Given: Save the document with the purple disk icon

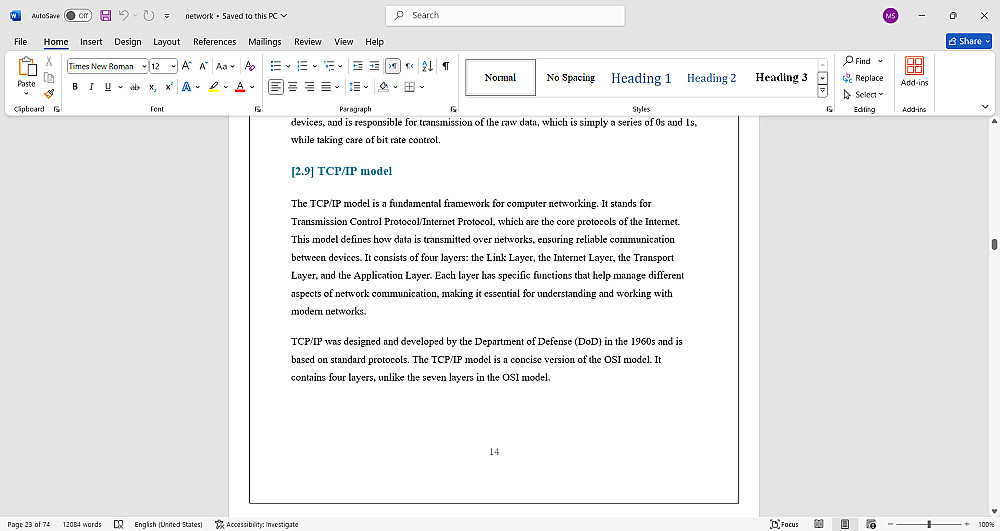Looking at the screenshot, I should (x=105, y=15).
